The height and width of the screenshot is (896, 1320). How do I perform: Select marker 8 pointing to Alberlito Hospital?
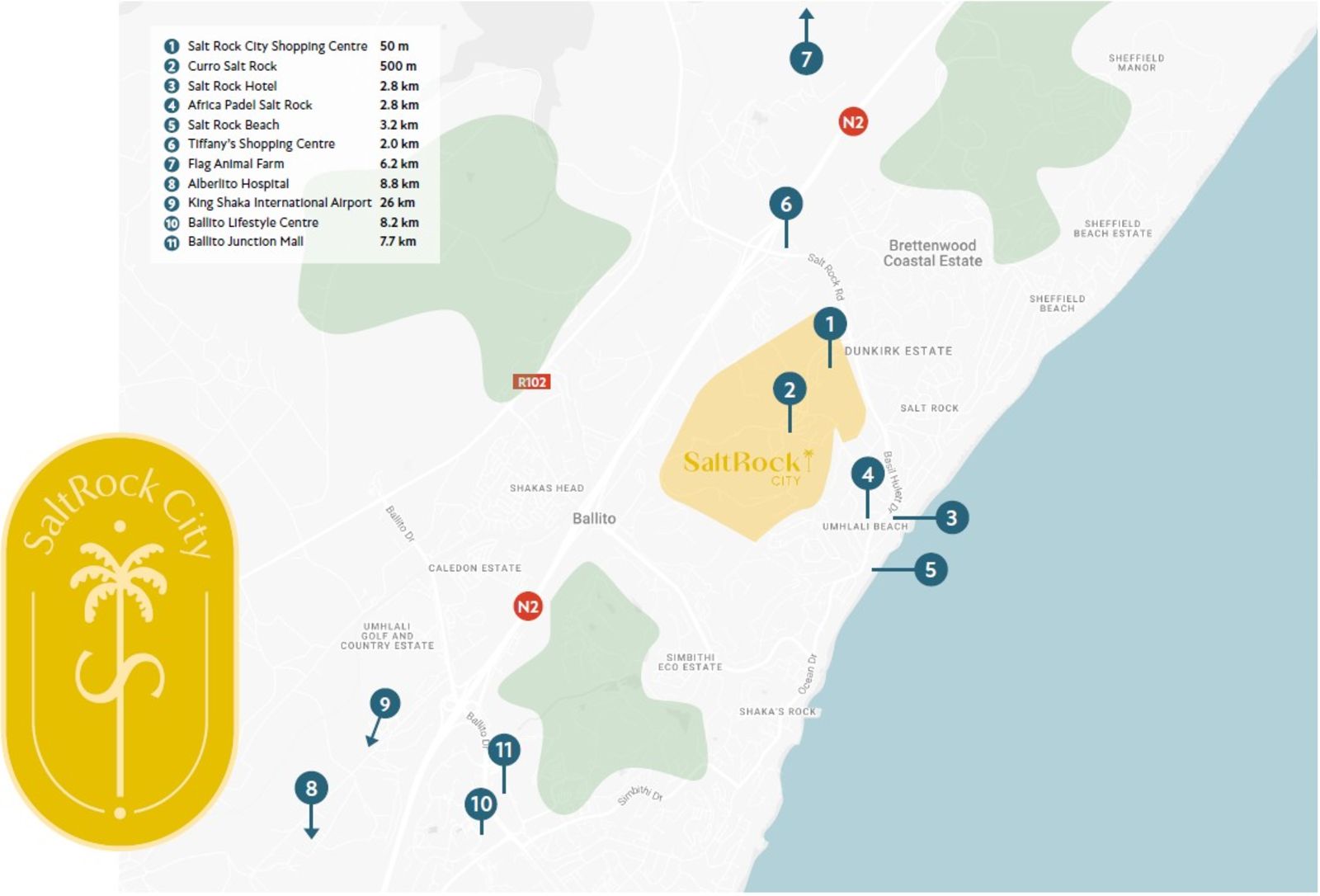coord(311,789)
